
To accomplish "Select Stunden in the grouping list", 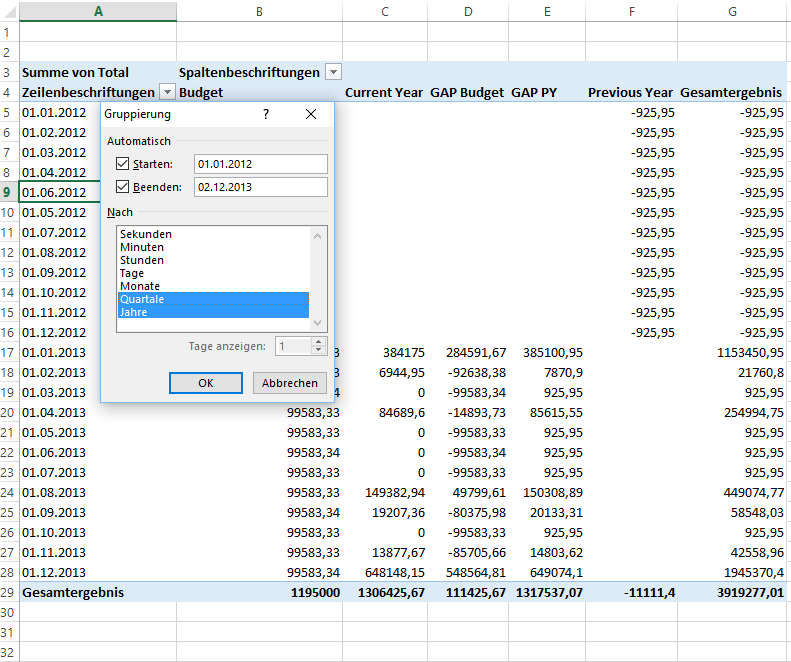I will [x=142, y=260].
